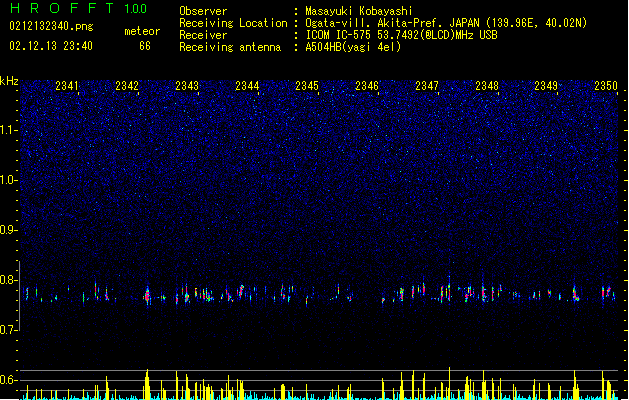Viewport: 629px width, 400px height.
Task: Click the 1.0 kHz axis label
Action: coord(8,180)
